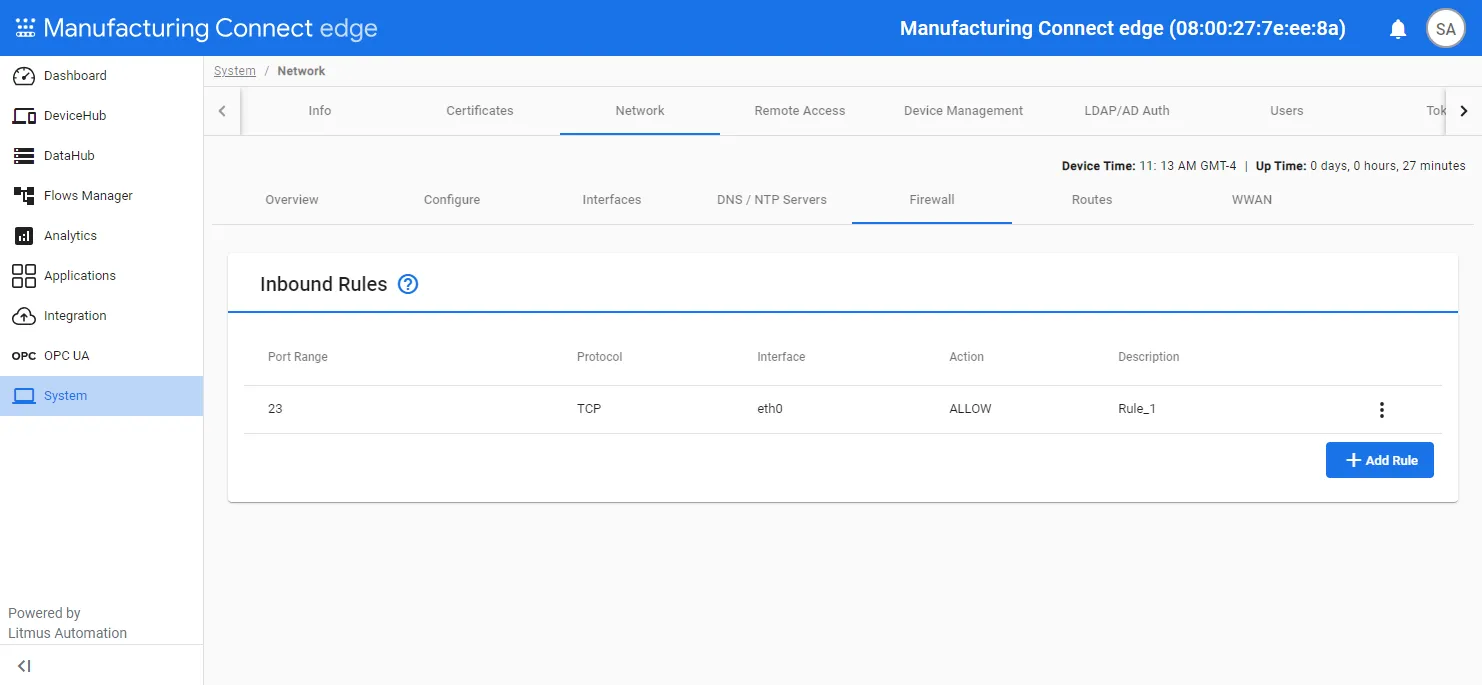
Task: Click the Dashboard gauge icon
Action: pyautogui.click(x=24, y=76)
